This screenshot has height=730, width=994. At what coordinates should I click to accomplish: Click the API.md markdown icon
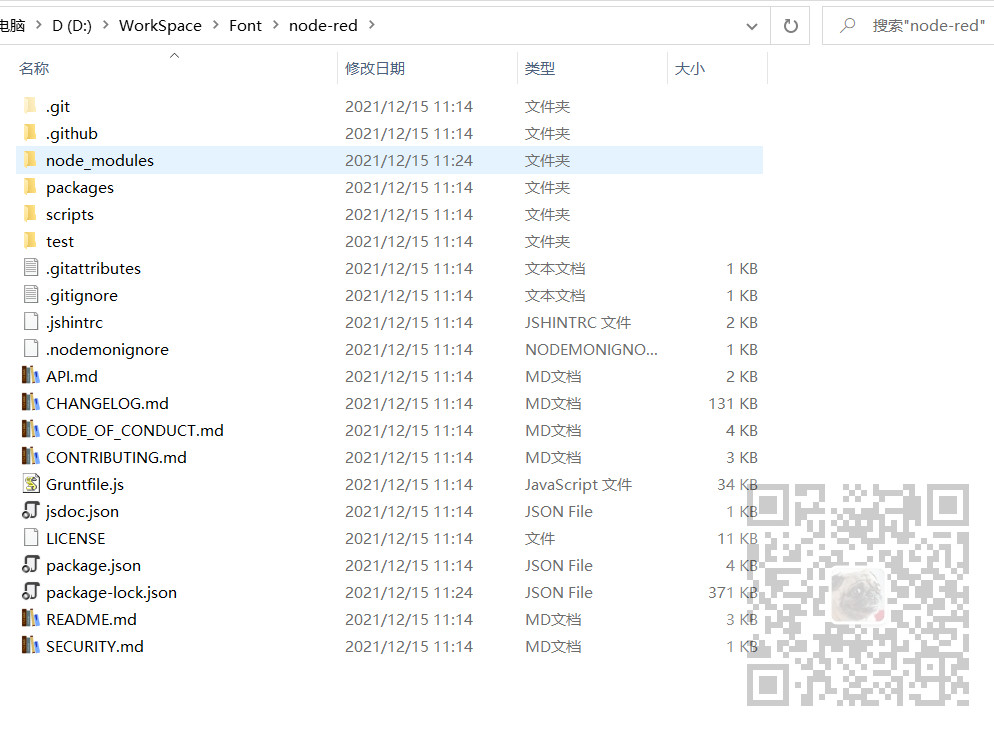(30, 376)
